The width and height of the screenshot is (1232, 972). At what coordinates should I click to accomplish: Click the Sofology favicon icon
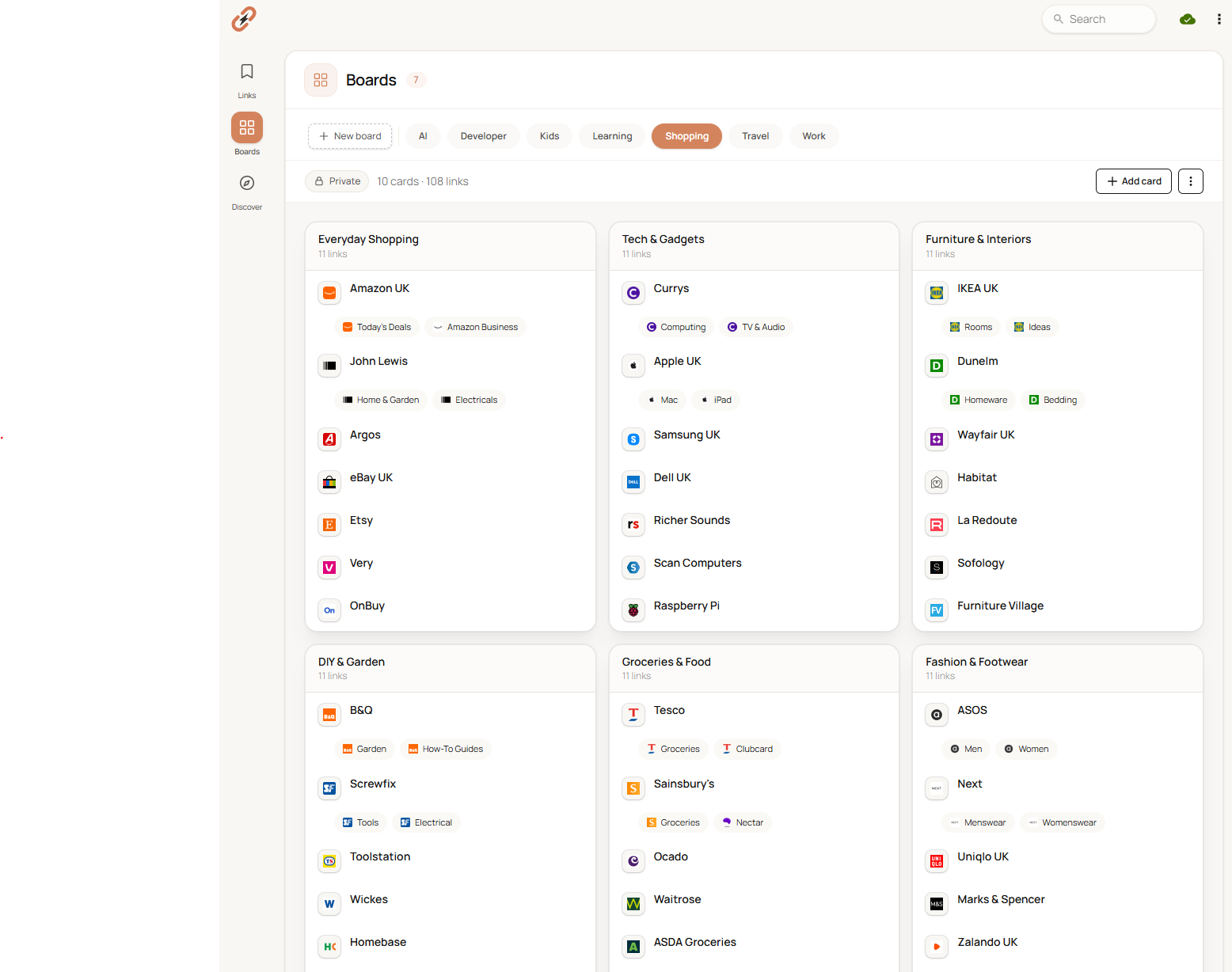(937, 568)
